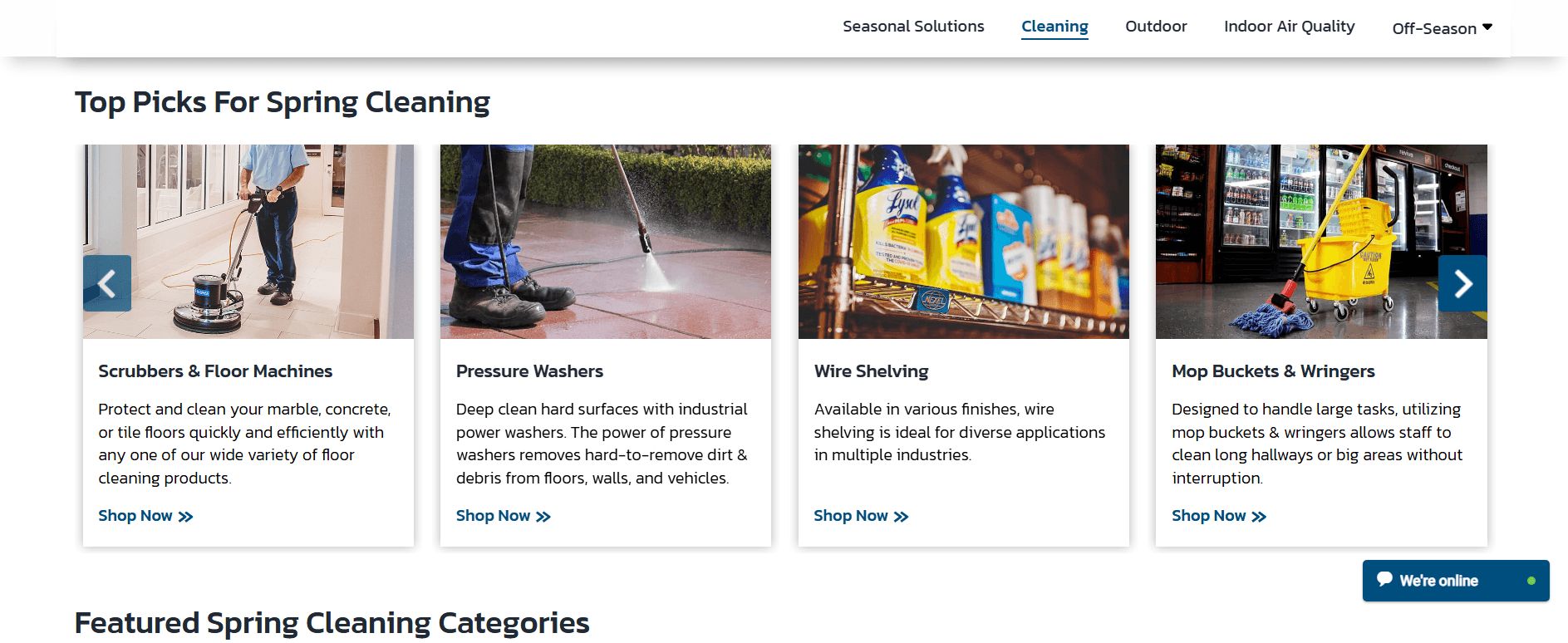The height and width of the screenshot is (643, 1568).
Task: Click double chevron after Scrubbers Shop Now
Action: [185, 517]
